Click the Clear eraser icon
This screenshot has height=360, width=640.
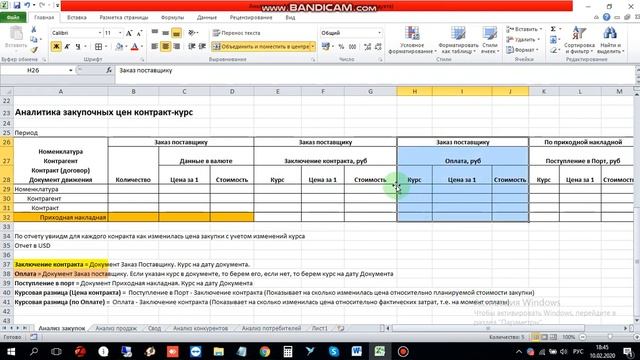(553, 50)
